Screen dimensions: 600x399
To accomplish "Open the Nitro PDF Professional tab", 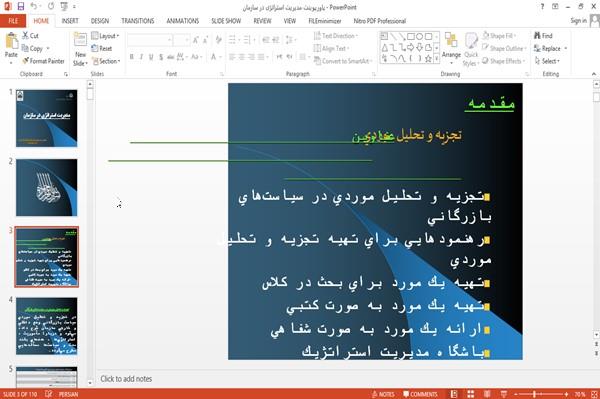I will [380, 21].
